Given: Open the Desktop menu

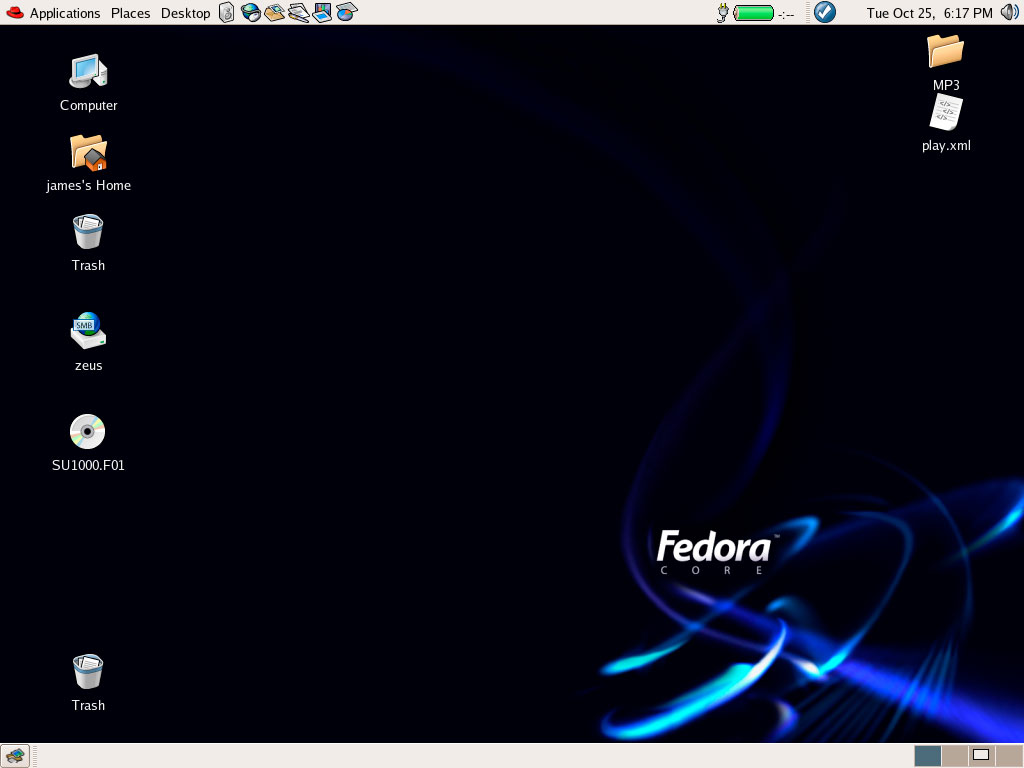Looking at the screenshot, I should (x=185, y=13).
